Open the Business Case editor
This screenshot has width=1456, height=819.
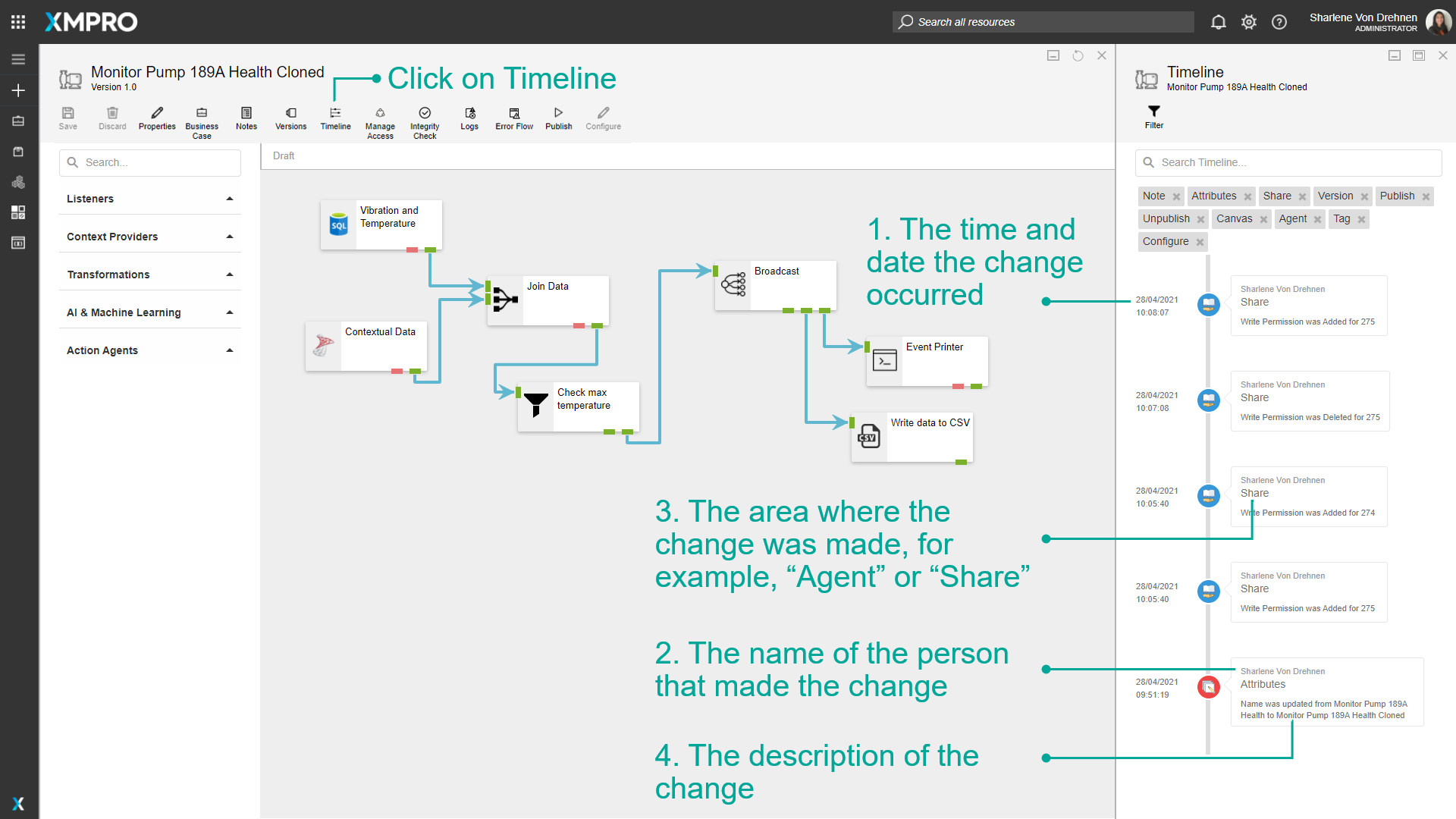(x=202, y=124)
